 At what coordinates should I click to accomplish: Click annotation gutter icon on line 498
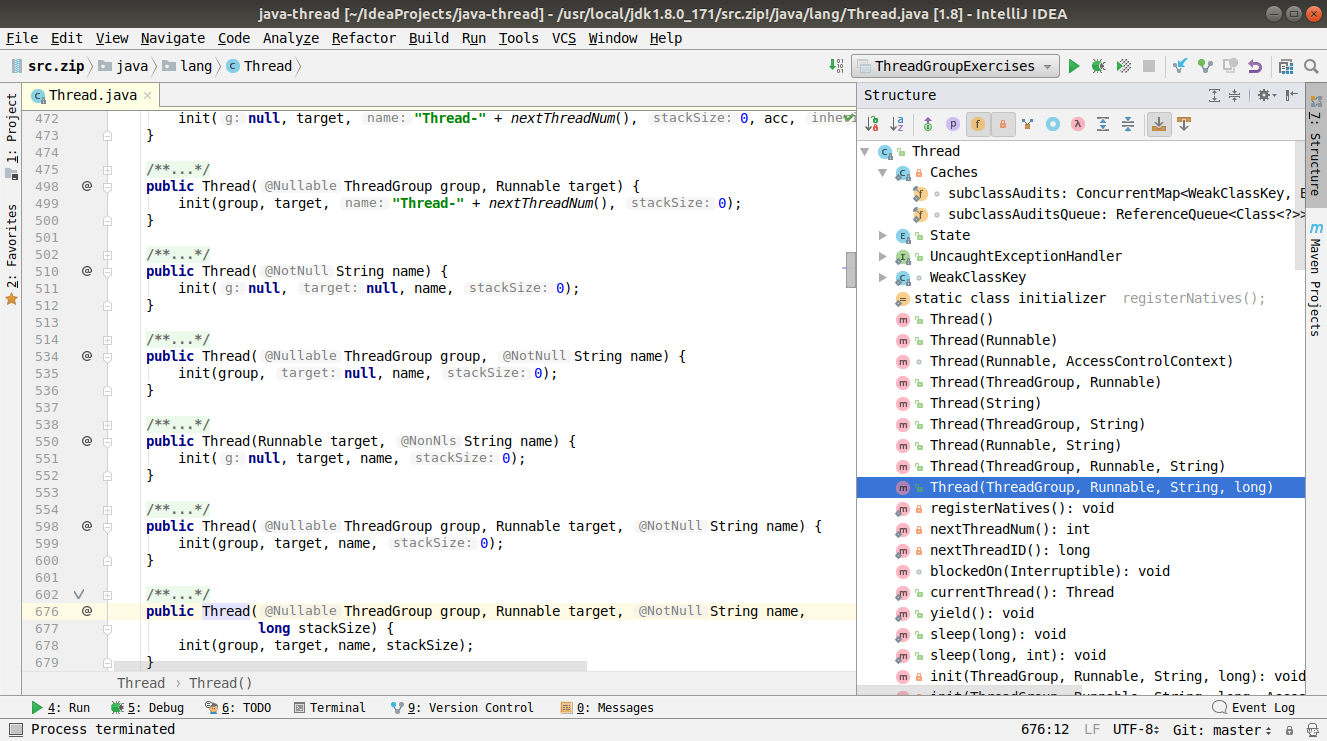87,186
